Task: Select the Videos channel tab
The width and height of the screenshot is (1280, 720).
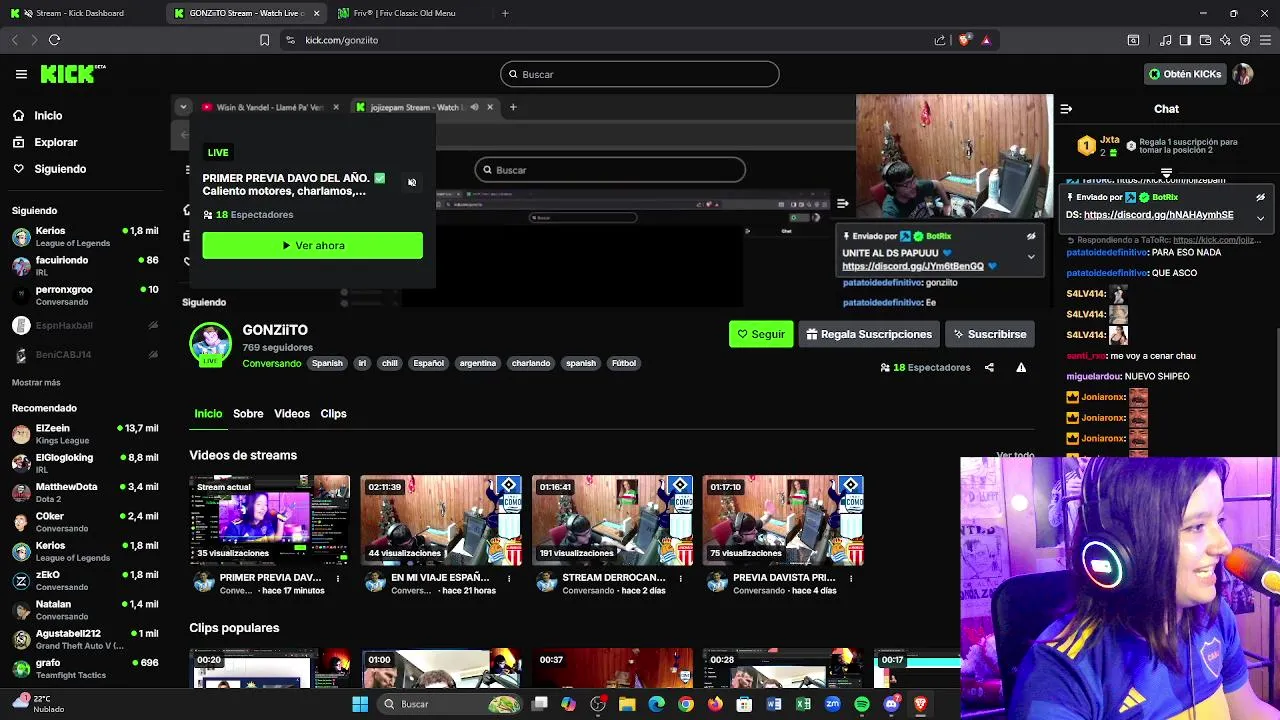Action: coord(292,413)
